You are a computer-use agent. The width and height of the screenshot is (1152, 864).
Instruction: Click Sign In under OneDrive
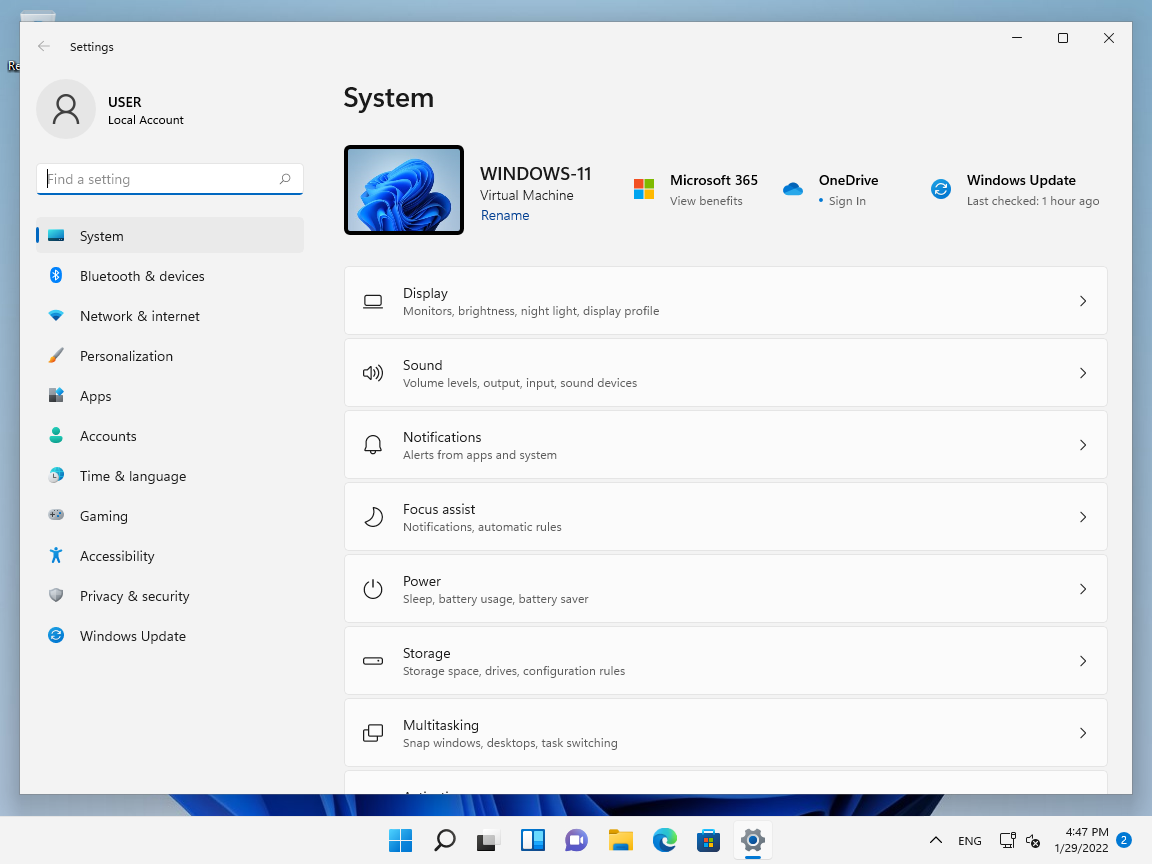click(847, 201)
